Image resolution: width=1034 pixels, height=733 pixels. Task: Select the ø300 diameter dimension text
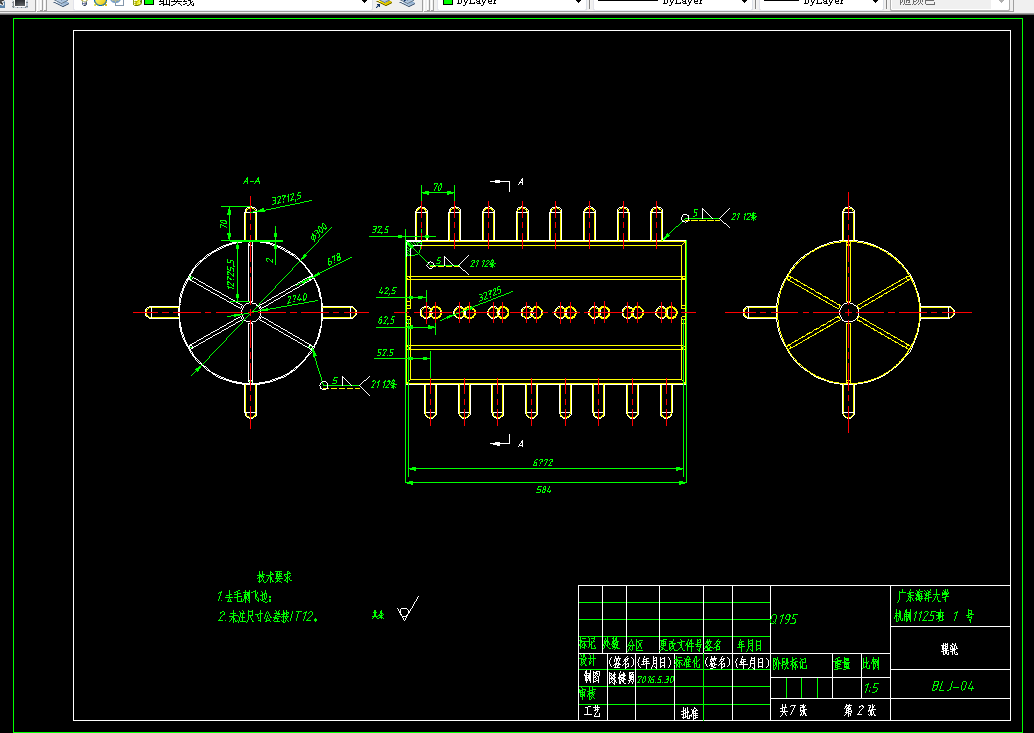pyautogui.click(x=319, y=233)
